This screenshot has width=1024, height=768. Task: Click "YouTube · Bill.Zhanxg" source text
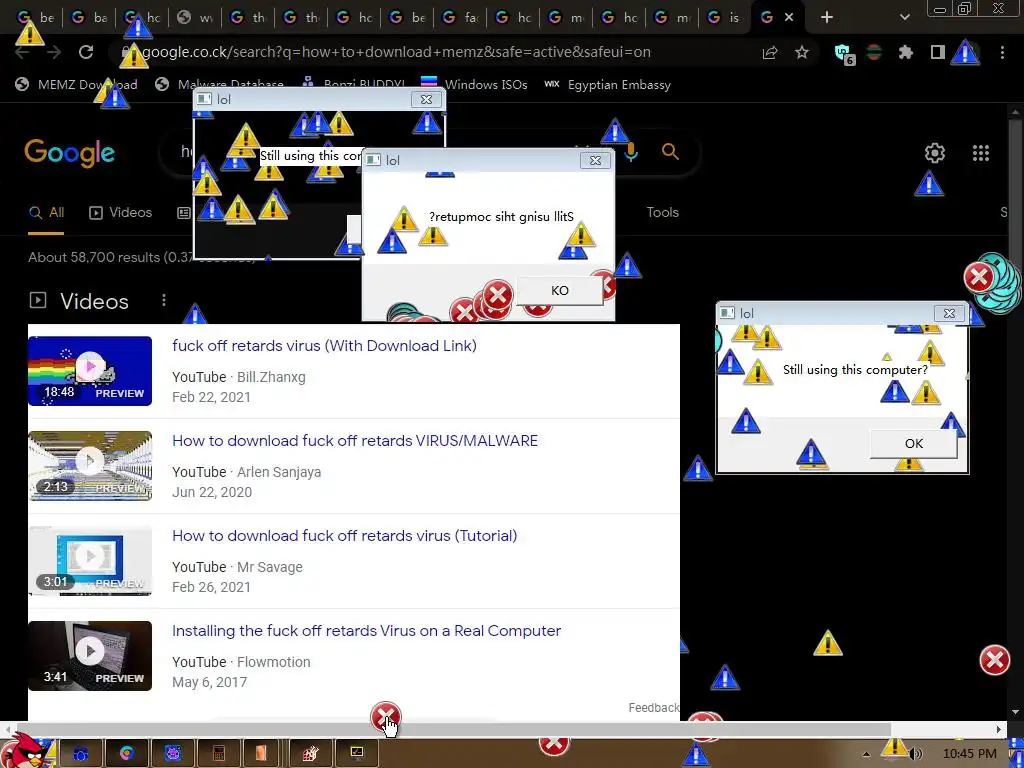click(239, 377)
